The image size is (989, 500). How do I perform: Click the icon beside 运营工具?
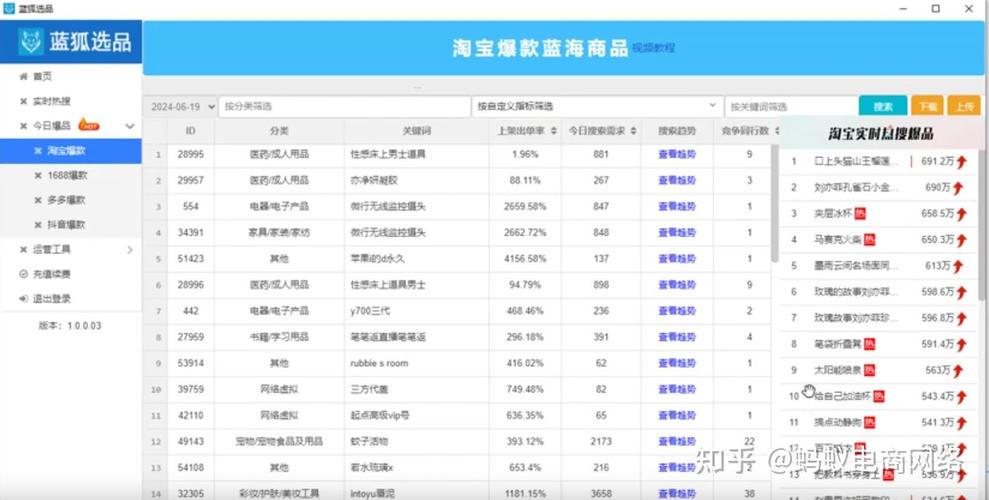(24, 250)
